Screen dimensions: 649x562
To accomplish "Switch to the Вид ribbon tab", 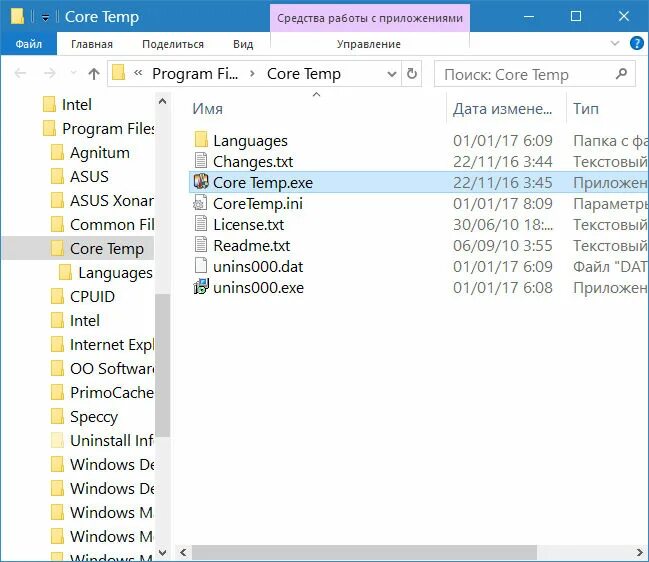I will pyautogui.click(x=243, y=44).
